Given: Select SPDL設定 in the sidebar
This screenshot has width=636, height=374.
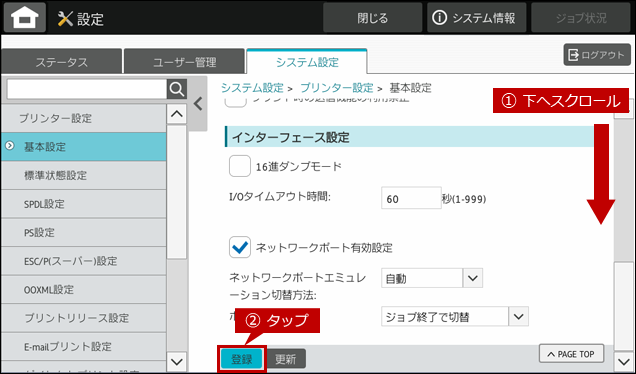Looking at the screenshot, I should (84, 204).
